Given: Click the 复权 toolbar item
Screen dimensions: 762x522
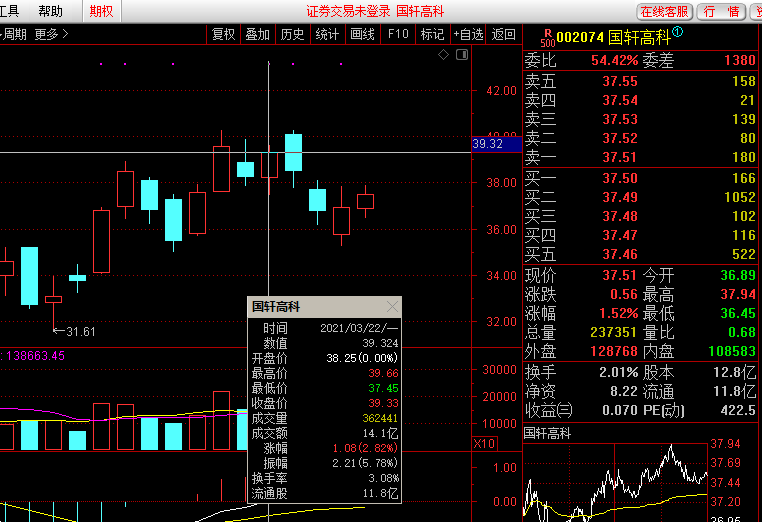Looking at the screenshot, I should 224,35.
